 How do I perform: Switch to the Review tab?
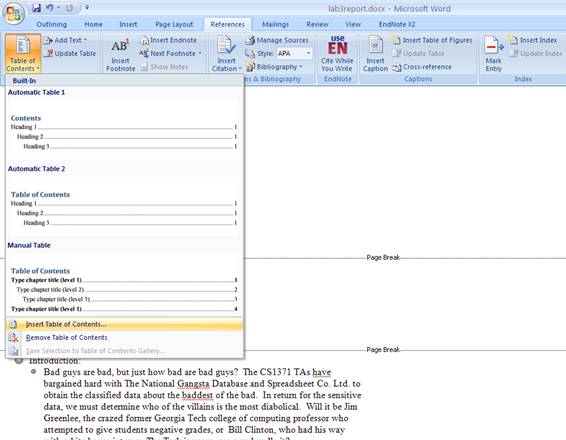(x=317, y=25)
